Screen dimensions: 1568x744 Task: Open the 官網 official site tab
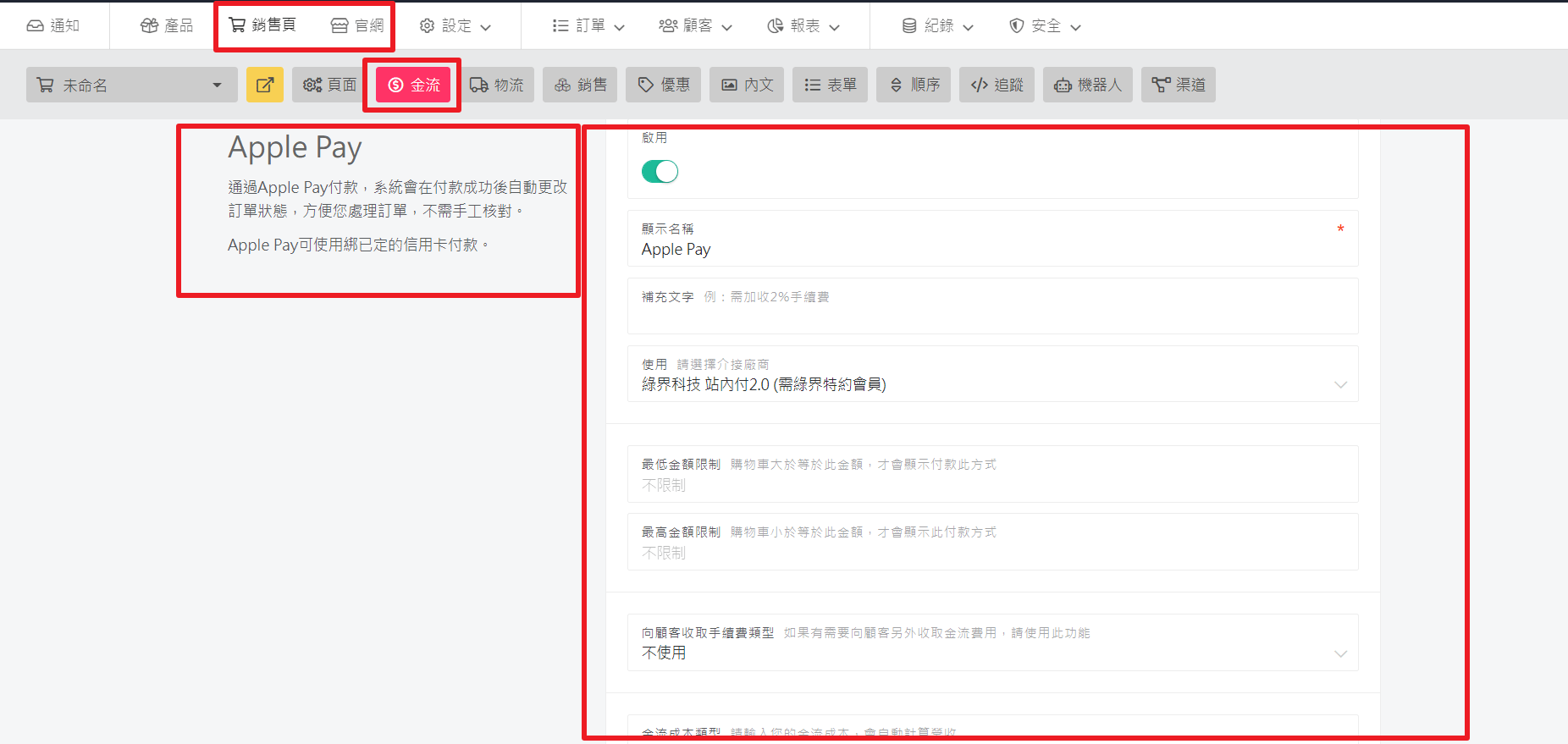(x=356, y=25)
